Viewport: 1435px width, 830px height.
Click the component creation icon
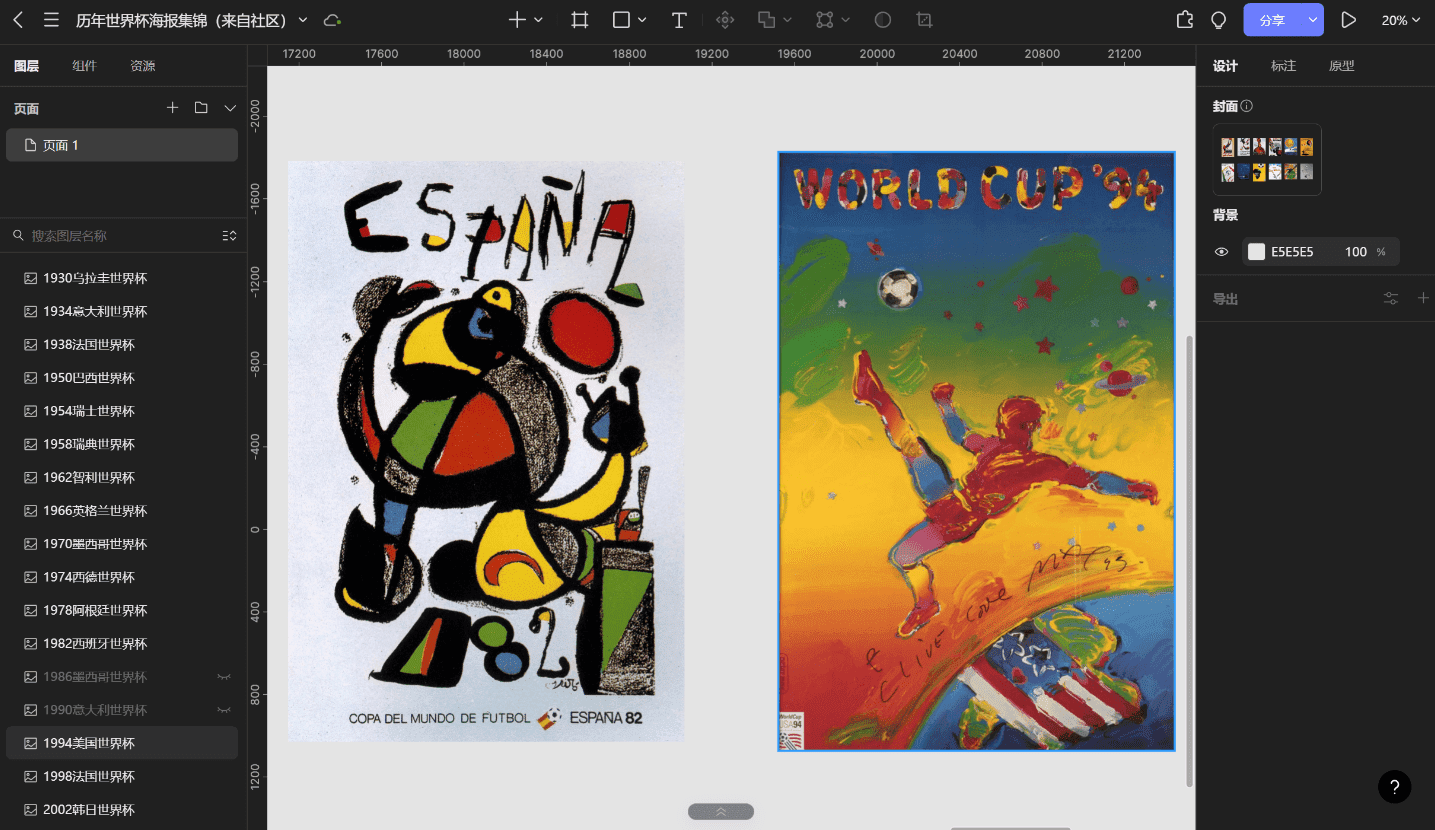pyautogui.click(x=725, y=20)
